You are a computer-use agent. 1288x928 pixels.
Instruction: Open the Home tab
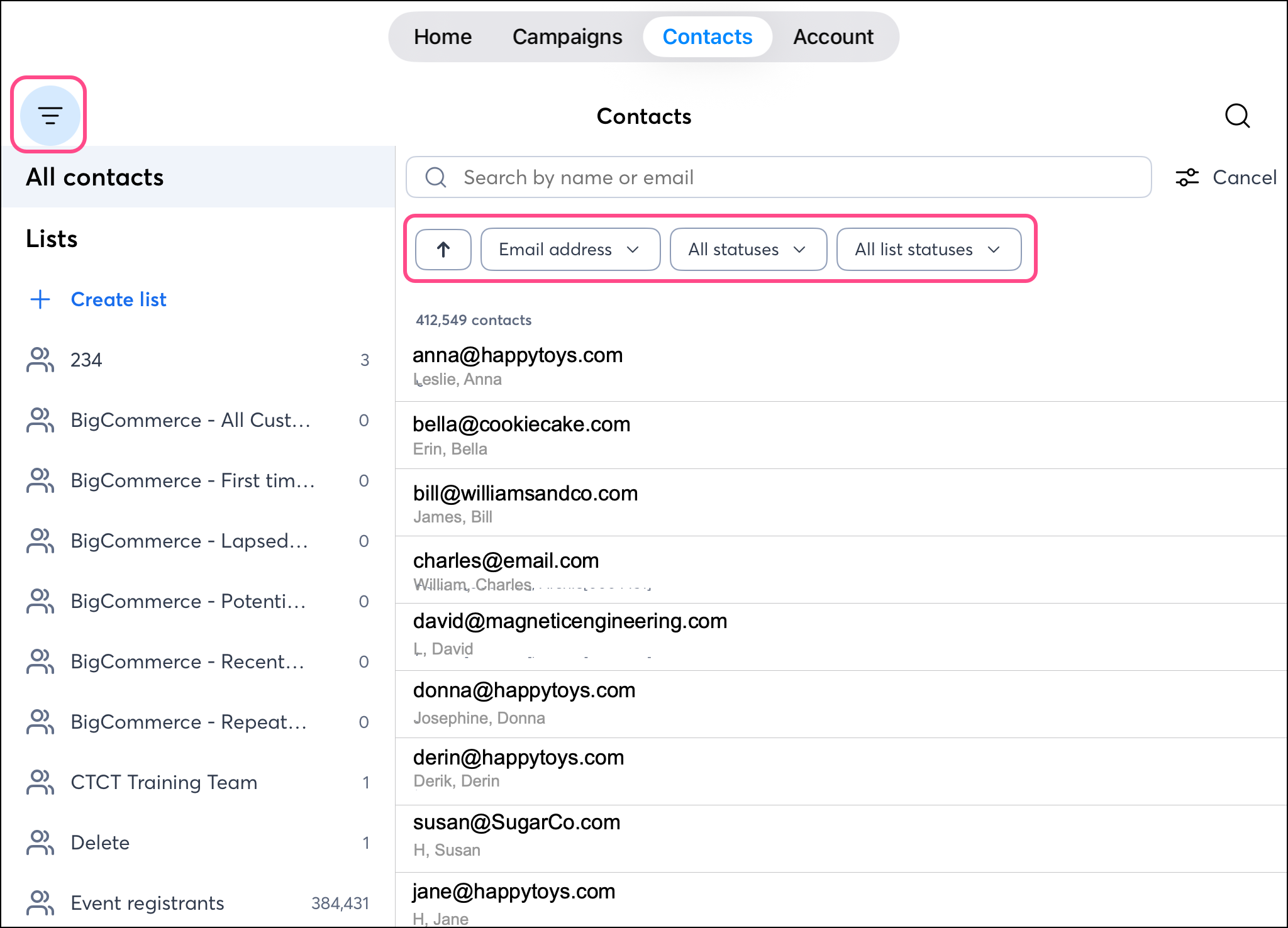[x=442, y=37]
